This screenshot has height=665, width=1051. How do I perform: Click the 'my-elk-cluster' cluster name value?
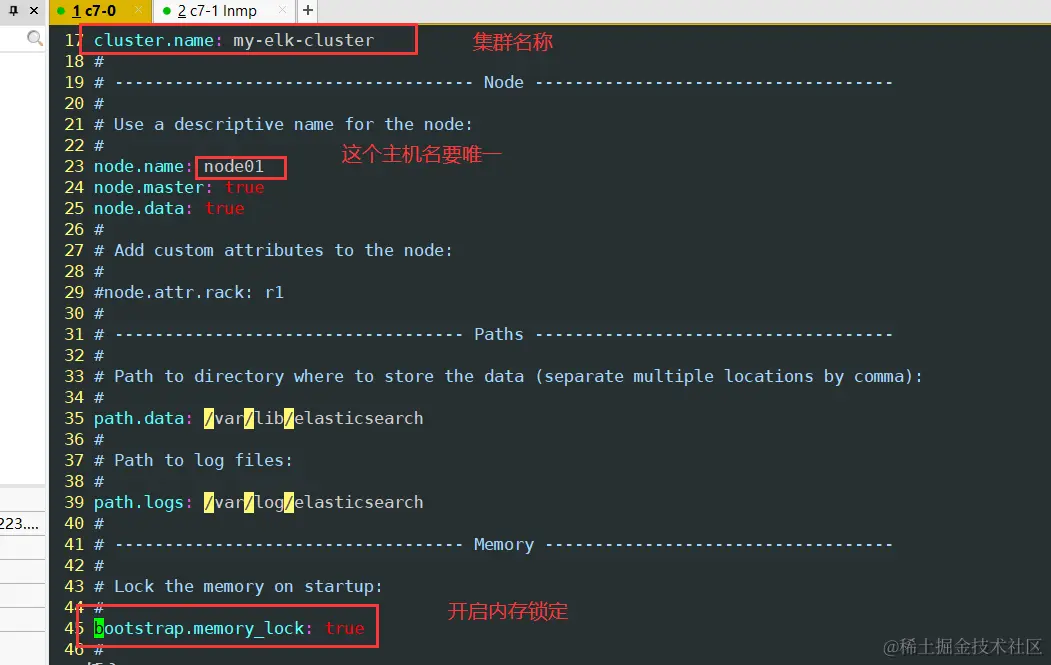pos(304,40)
